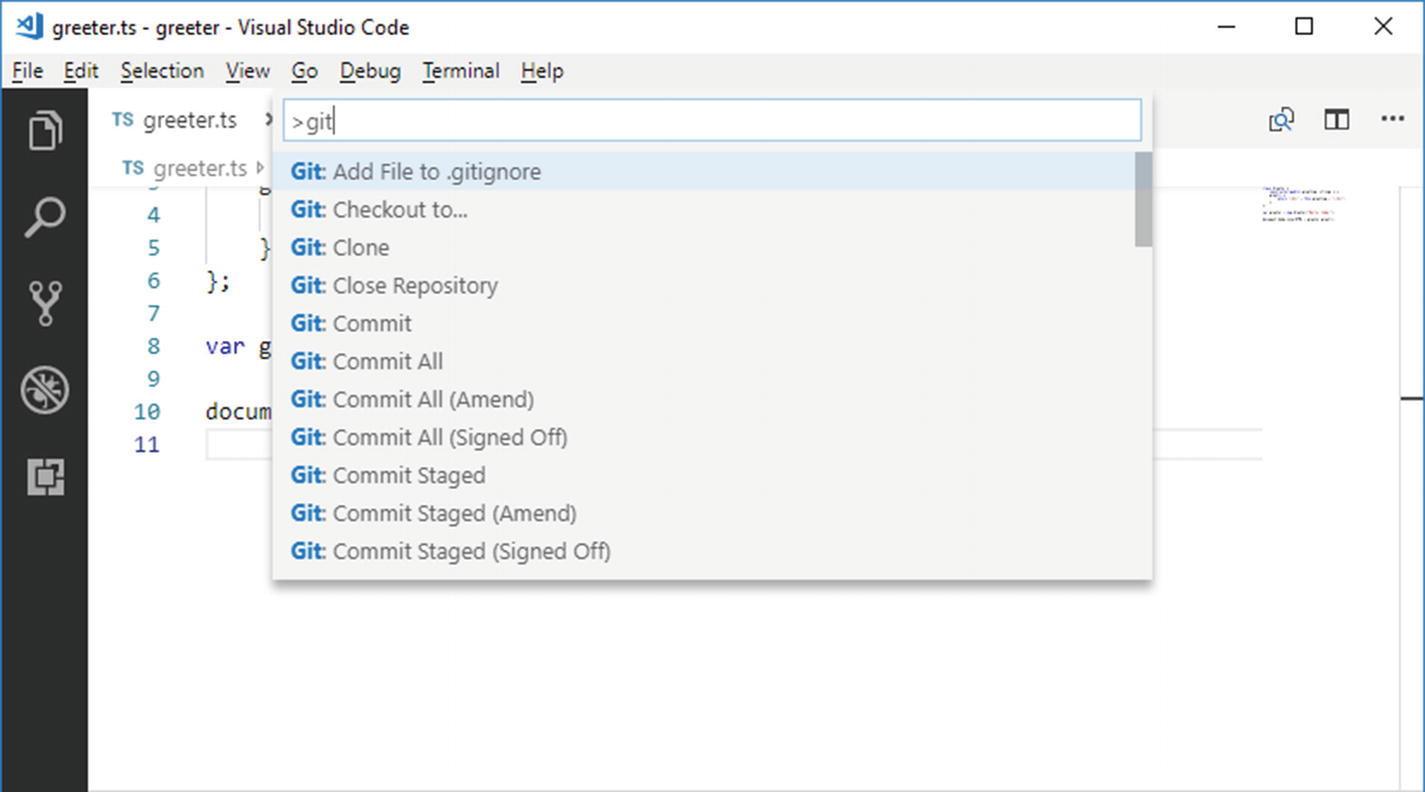Viewport: 1425px width, 792px height.
Task: Open the Terminal menu
Action: tap(460, 71)
